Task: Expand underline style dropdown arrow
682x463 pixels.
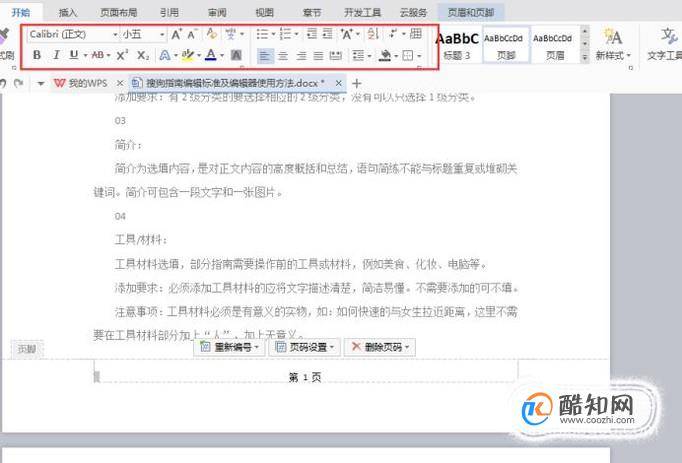Action: pos(85,55)
